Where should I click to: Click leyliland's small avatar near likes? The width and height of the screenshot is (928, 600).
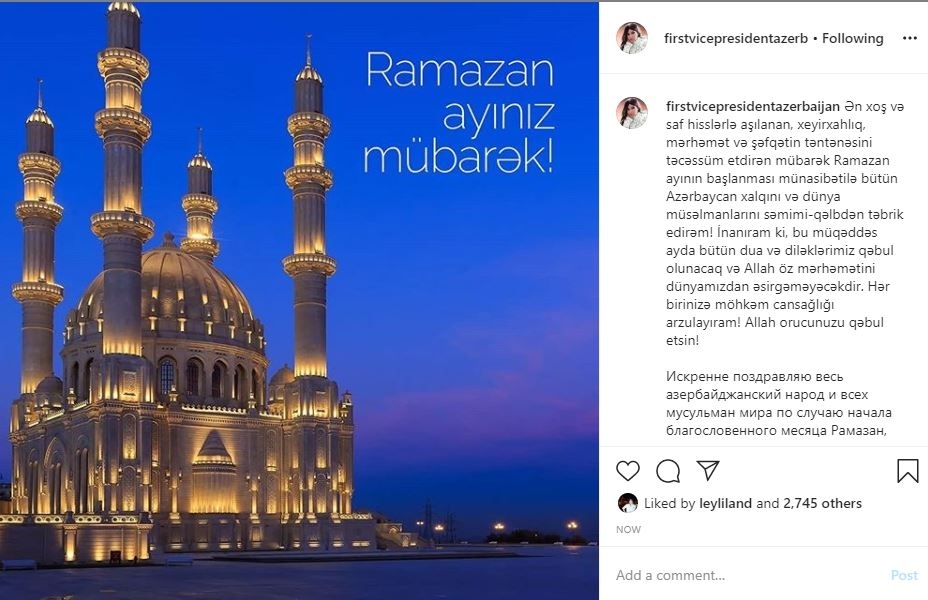(x=627, y=503)
